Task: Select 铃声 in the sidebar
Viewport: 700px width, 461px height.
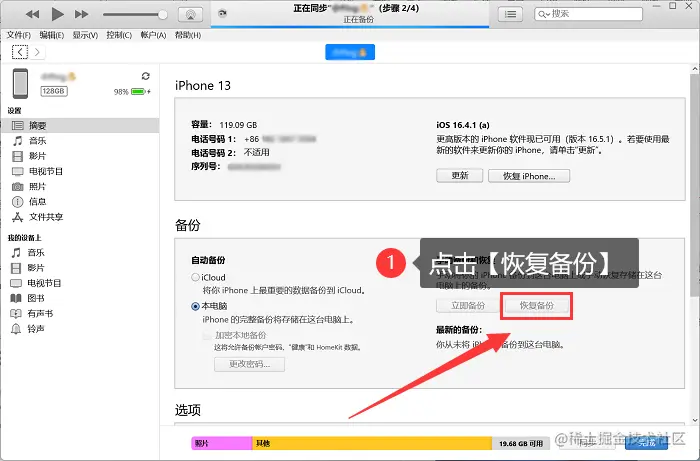Action: [80, 329]
